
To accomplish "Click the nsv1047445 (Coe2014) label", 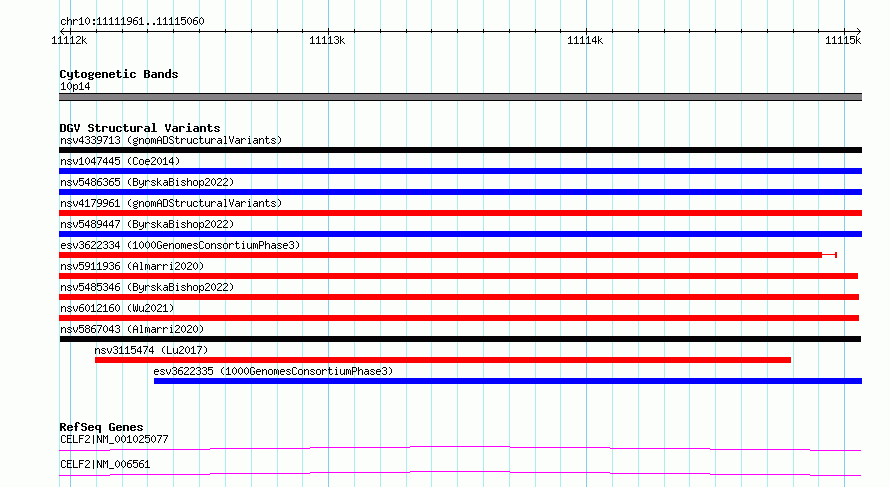I will 120,161.
